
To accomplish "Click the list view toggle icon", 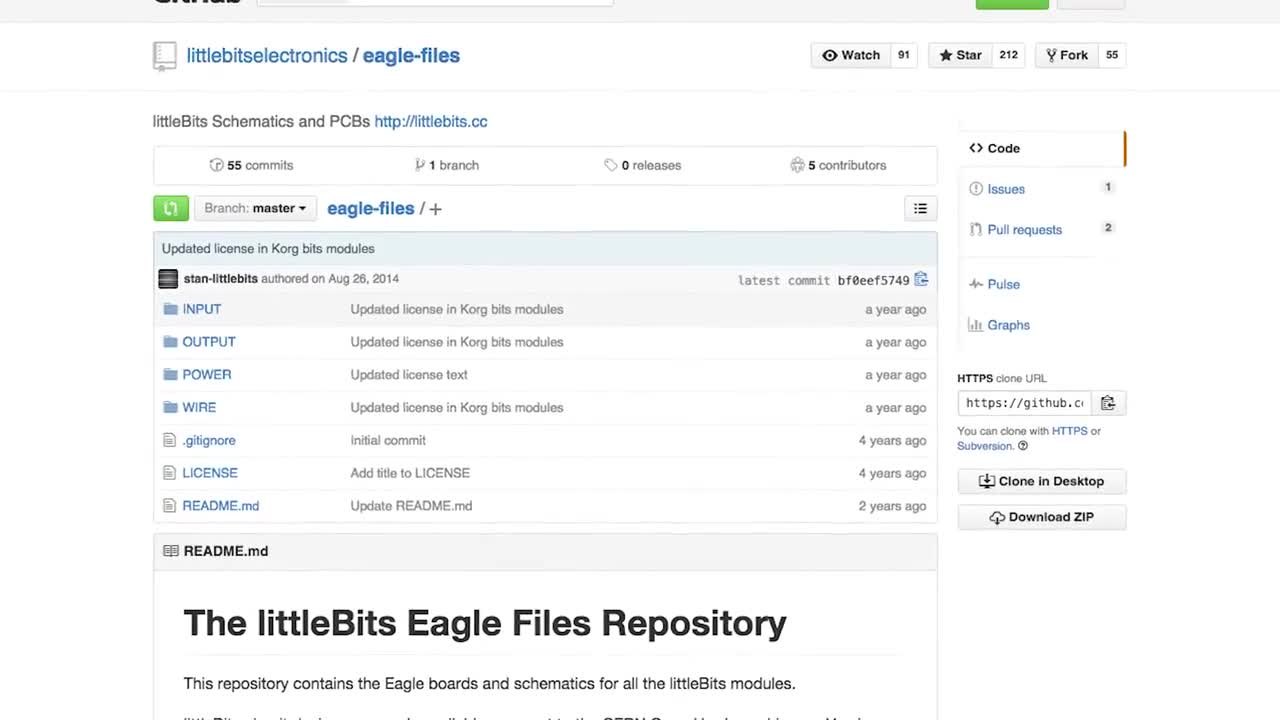I will click(920, 208).
